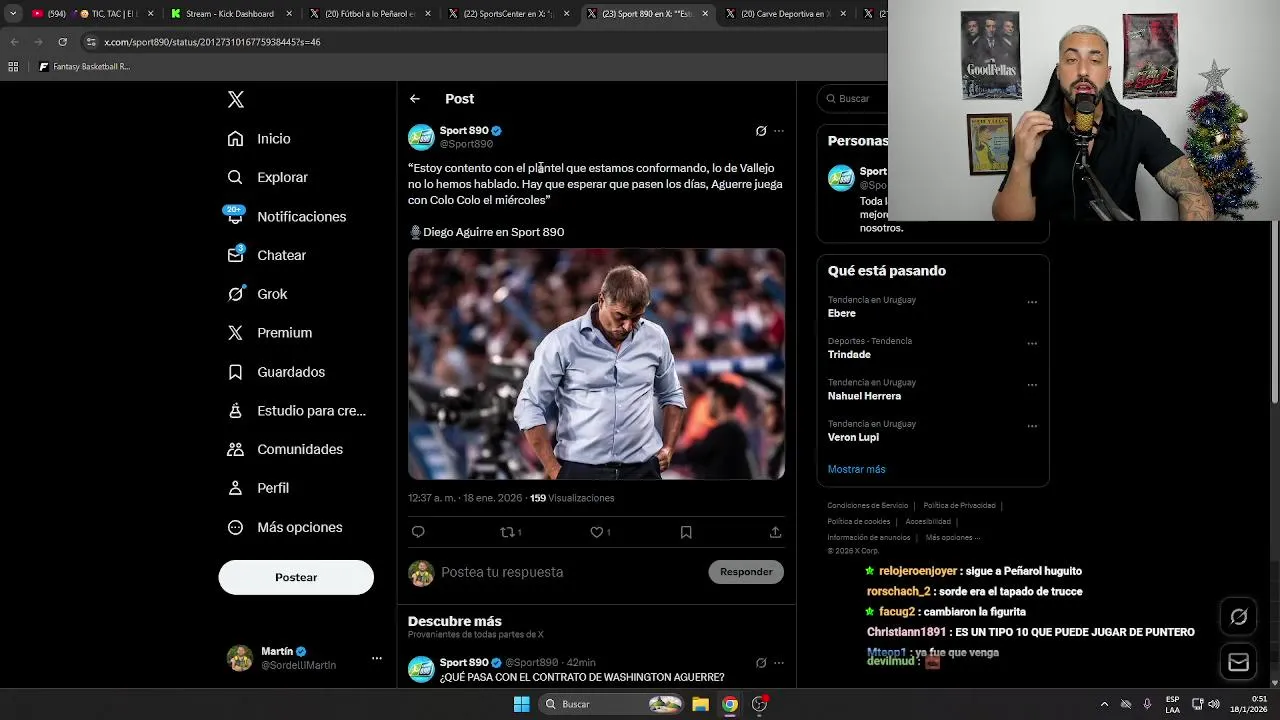Close the Sport 890 en X tab
1280x720 pixels.
point(705,14)
